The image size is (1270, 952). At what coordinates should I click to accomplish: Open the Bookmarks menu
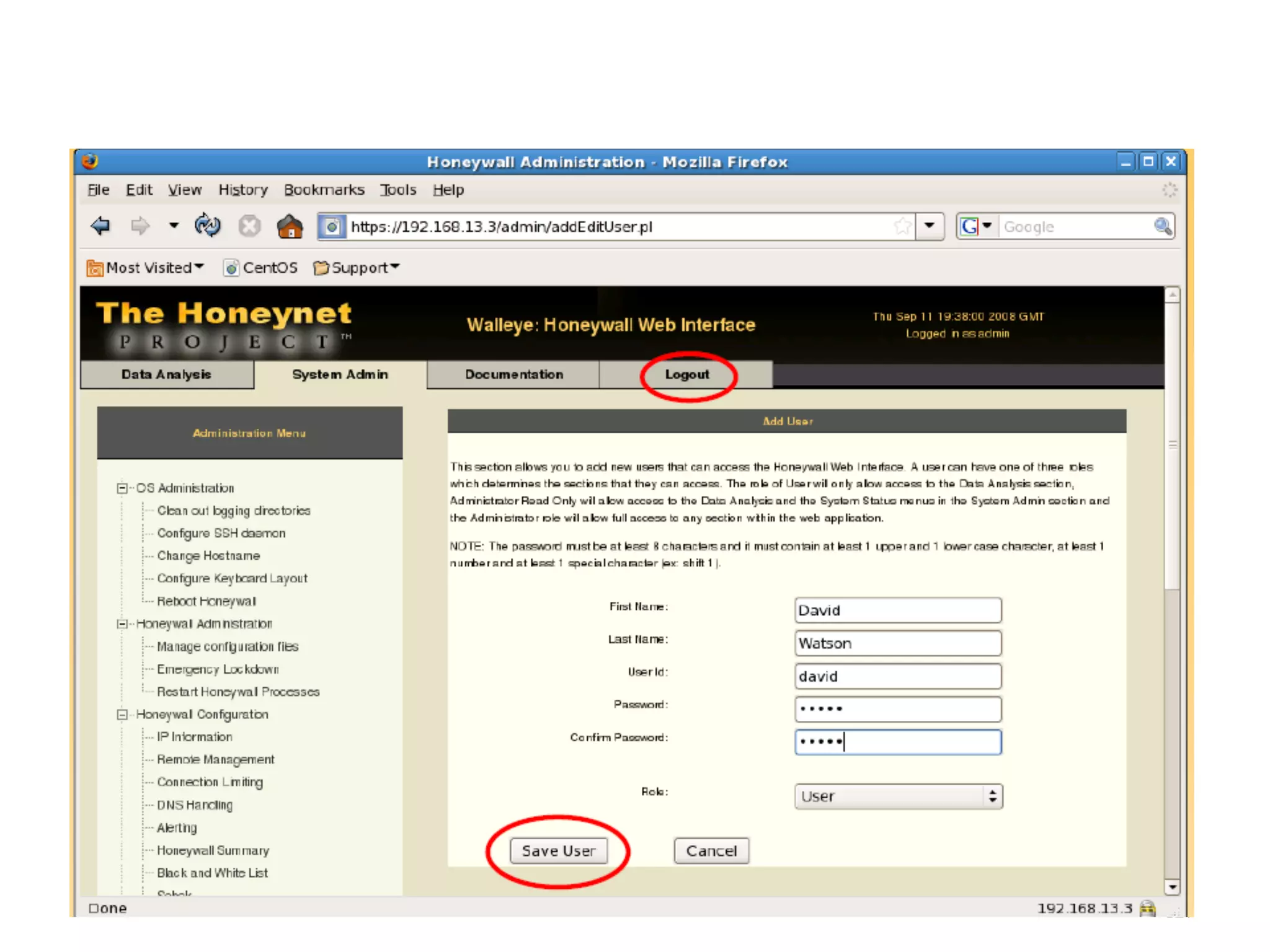pos(324,190)
